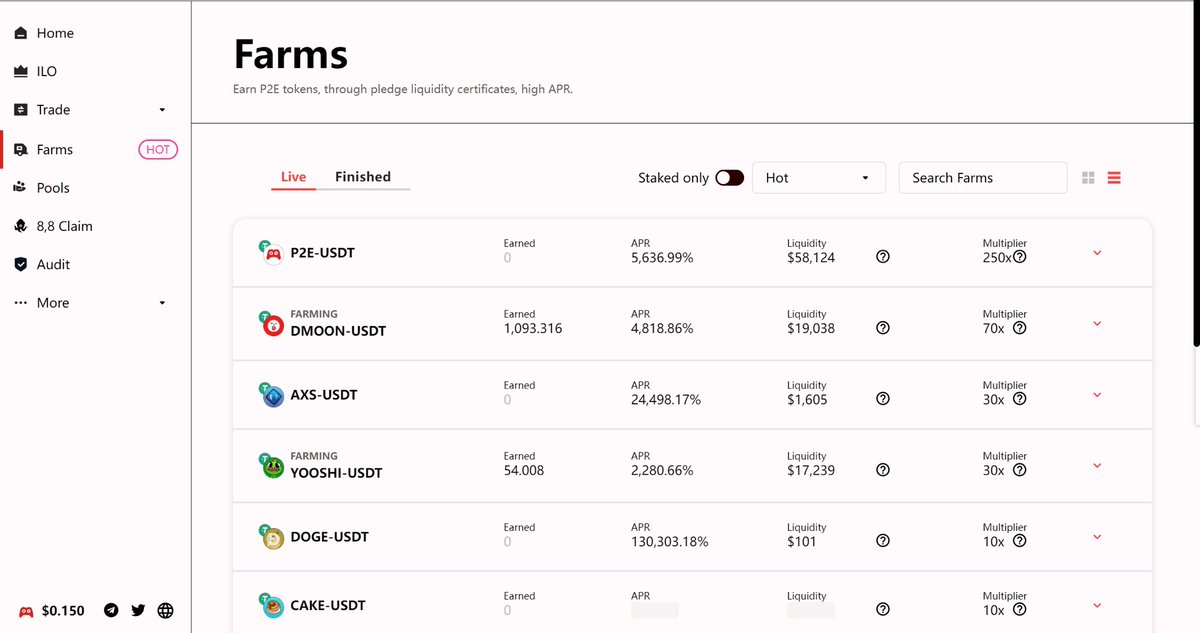Open the Twitter link icon
Viewport: 1200px width, 633px height.
click(138, 610)
